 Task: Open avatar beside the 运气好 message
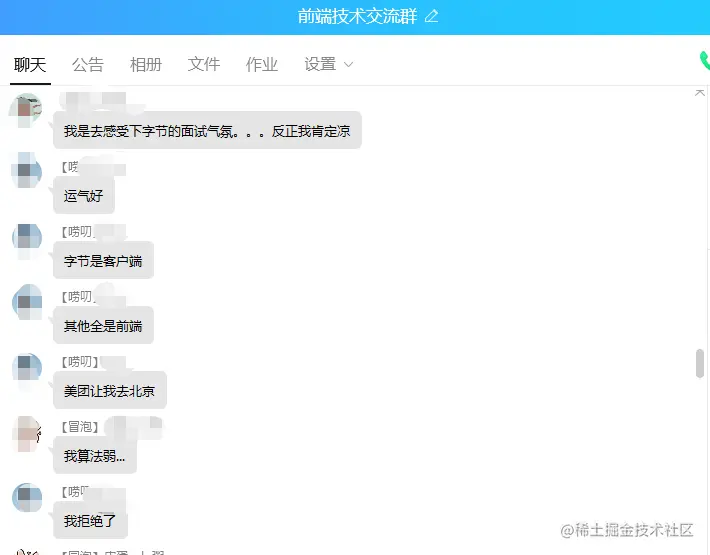(27, 171)
